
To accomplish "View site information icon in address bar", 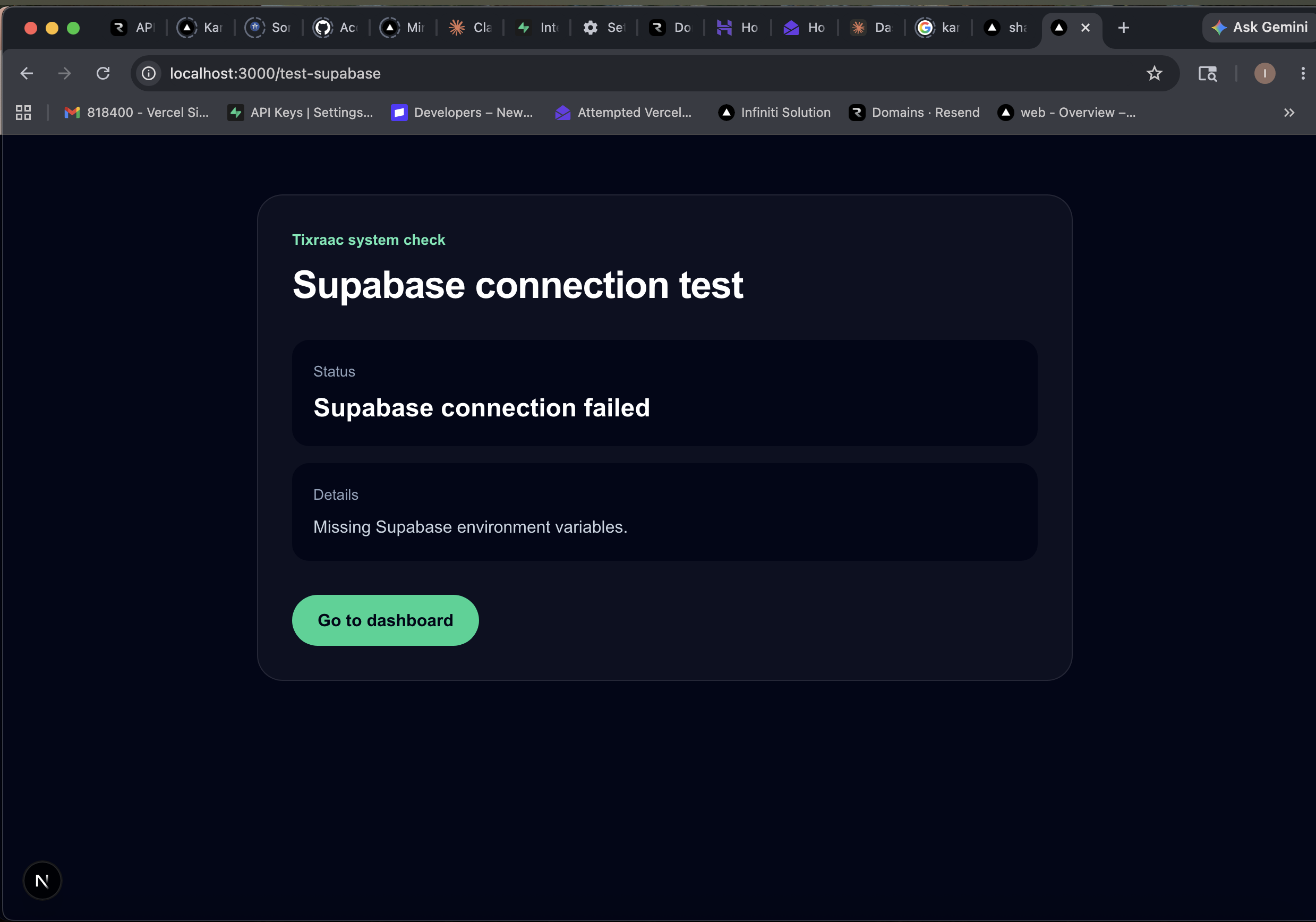I will tap(149, 73).
